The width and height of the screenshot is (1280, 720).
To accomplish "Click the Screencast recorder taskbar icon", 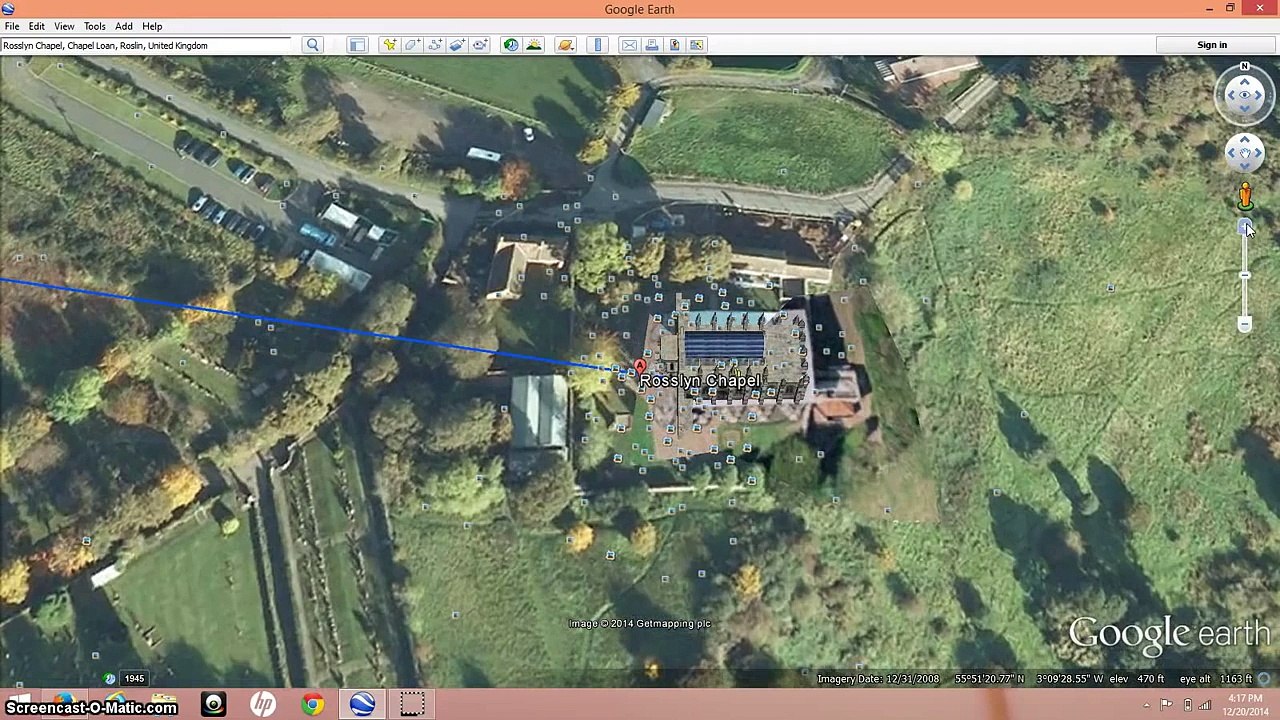I will 412,704.
